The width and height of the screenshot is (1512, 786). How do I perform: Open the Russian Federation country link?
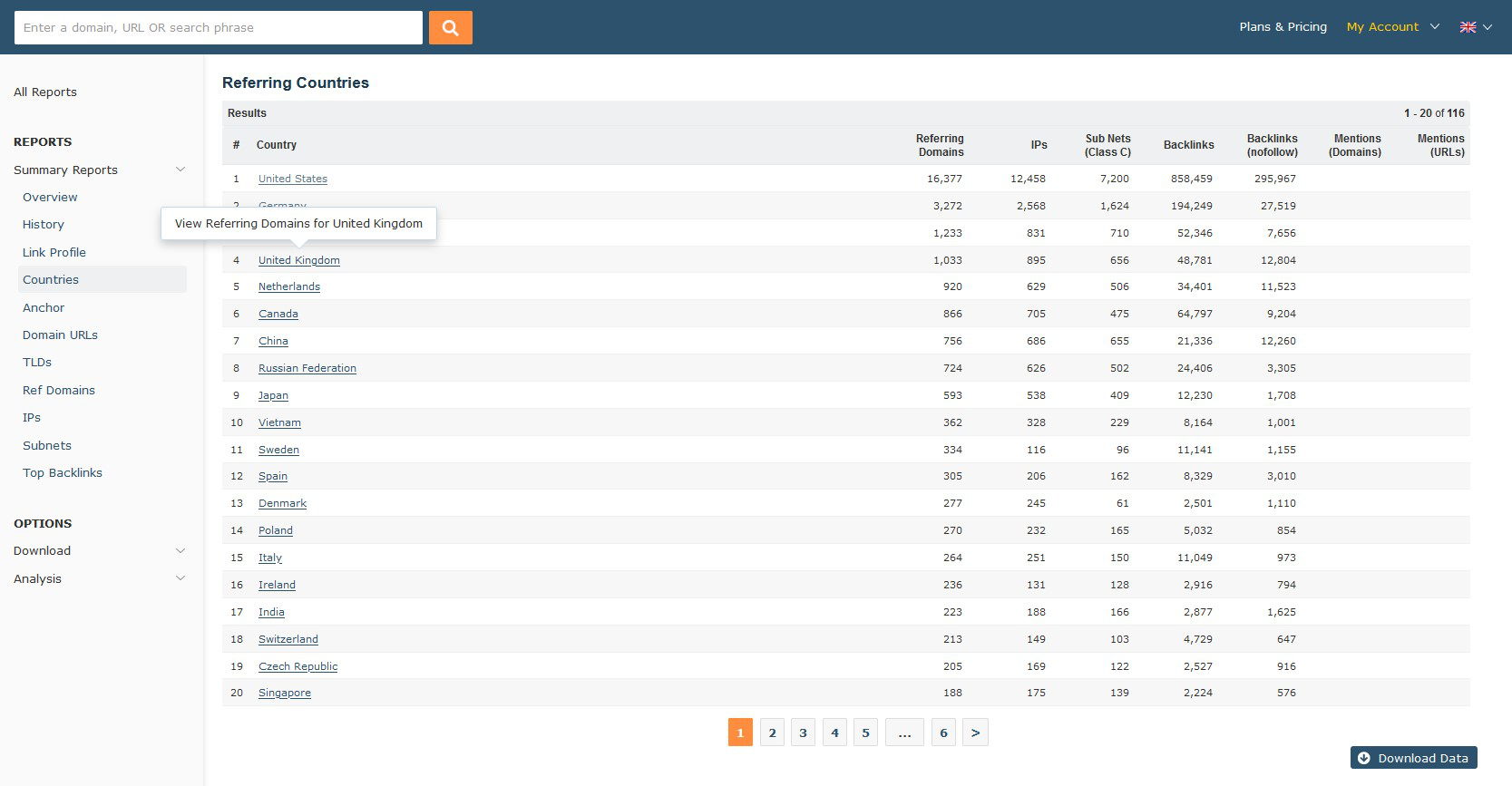click(307, 368)
